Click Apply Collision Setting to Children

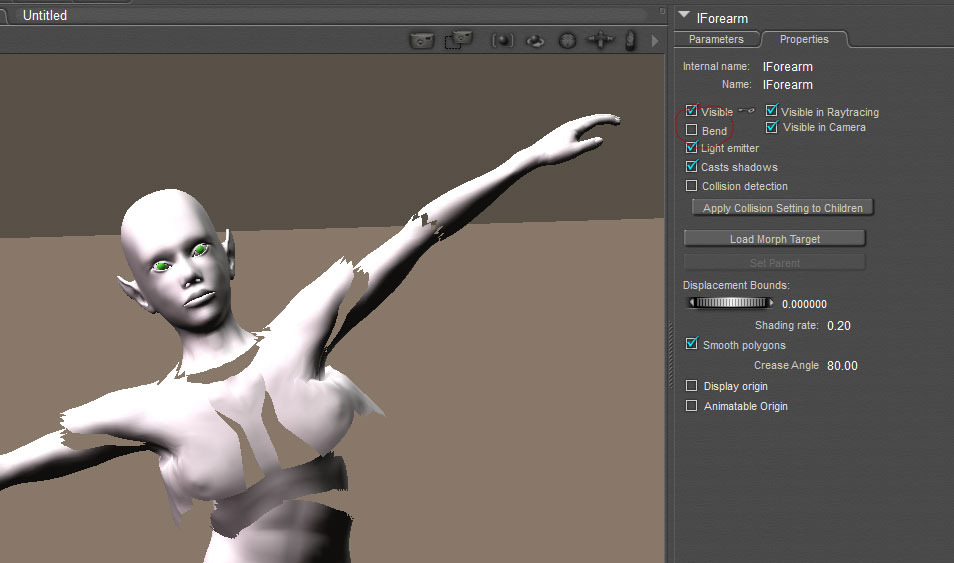[782, 208]
